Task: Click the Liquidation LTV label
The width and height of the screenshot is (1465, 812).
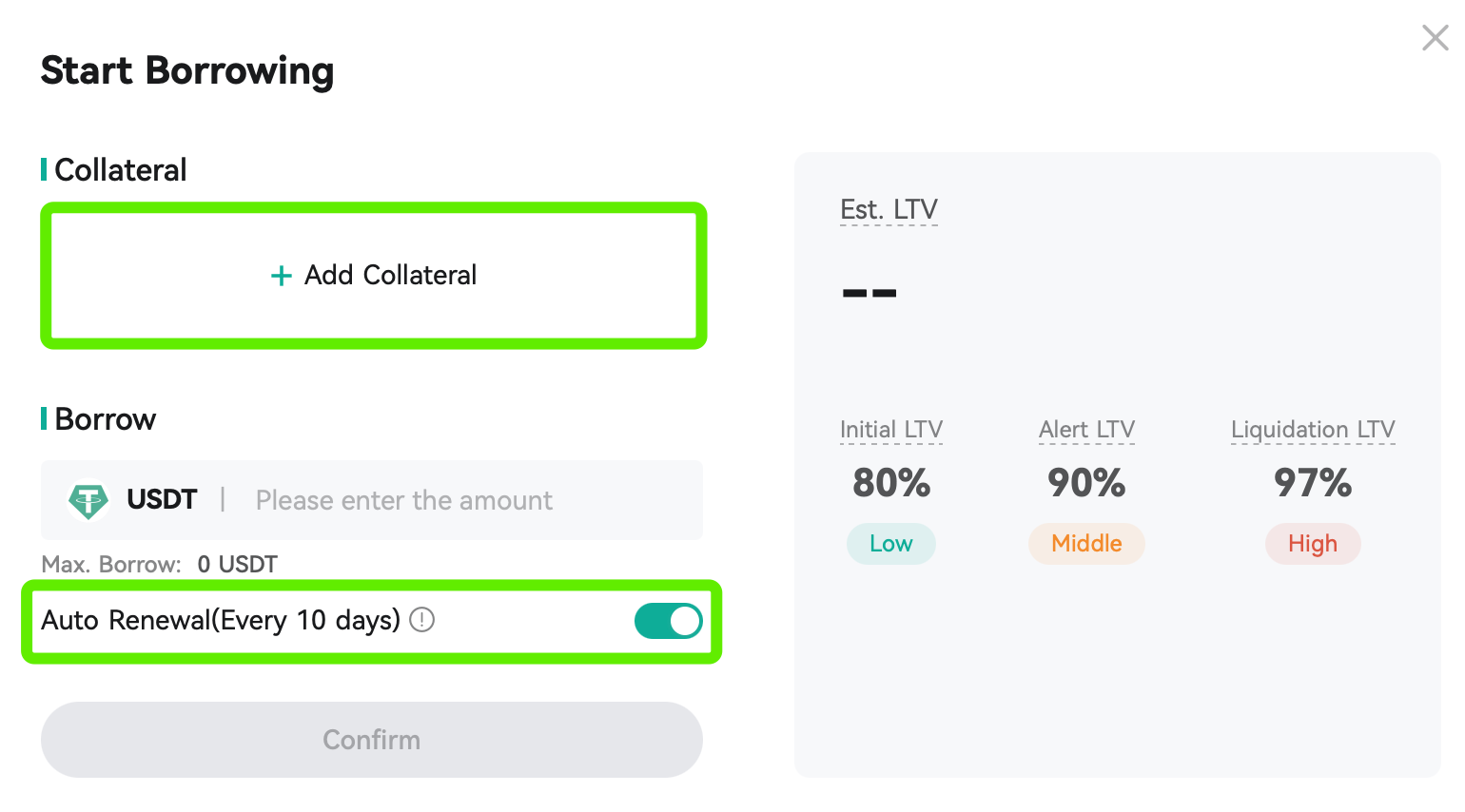Action: click(1313, 430)
